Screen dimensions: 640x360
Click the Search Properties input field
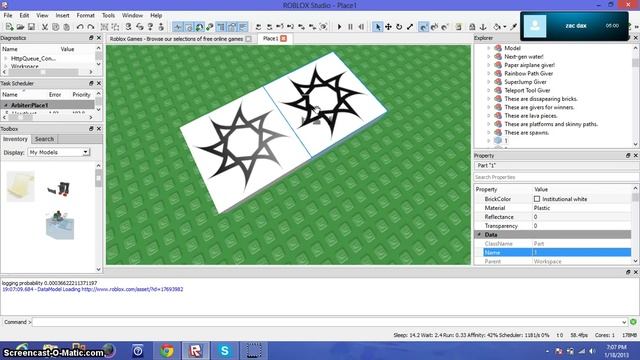point(555,177)
